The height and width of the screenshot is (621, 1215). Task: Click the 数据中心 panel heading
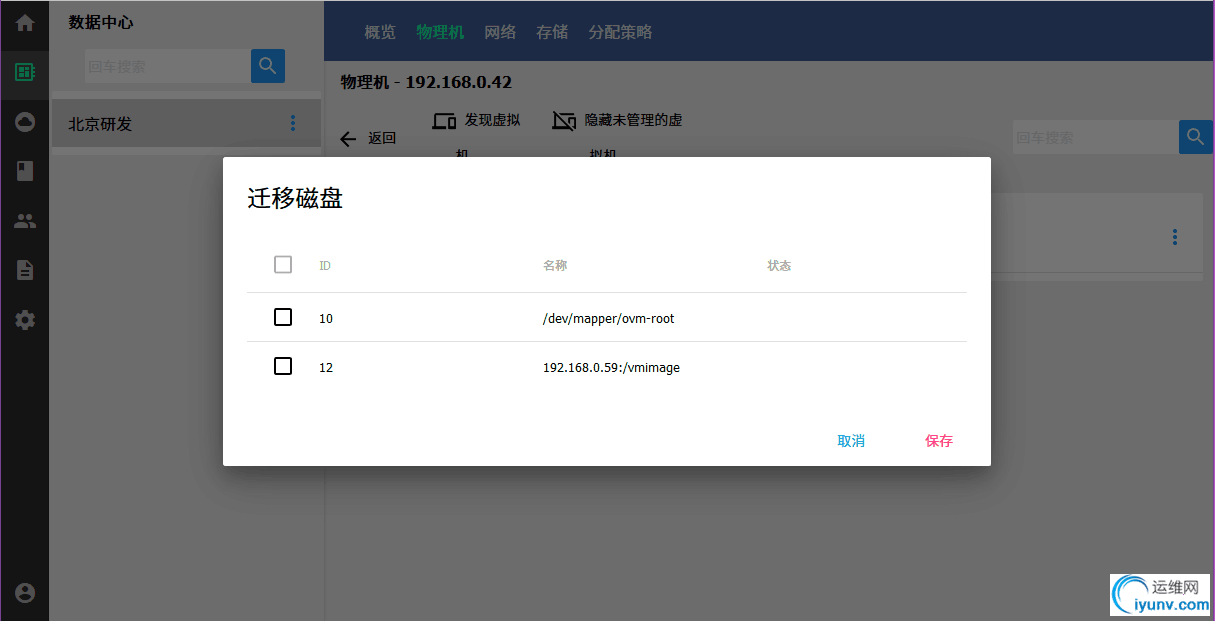point(101,22)
